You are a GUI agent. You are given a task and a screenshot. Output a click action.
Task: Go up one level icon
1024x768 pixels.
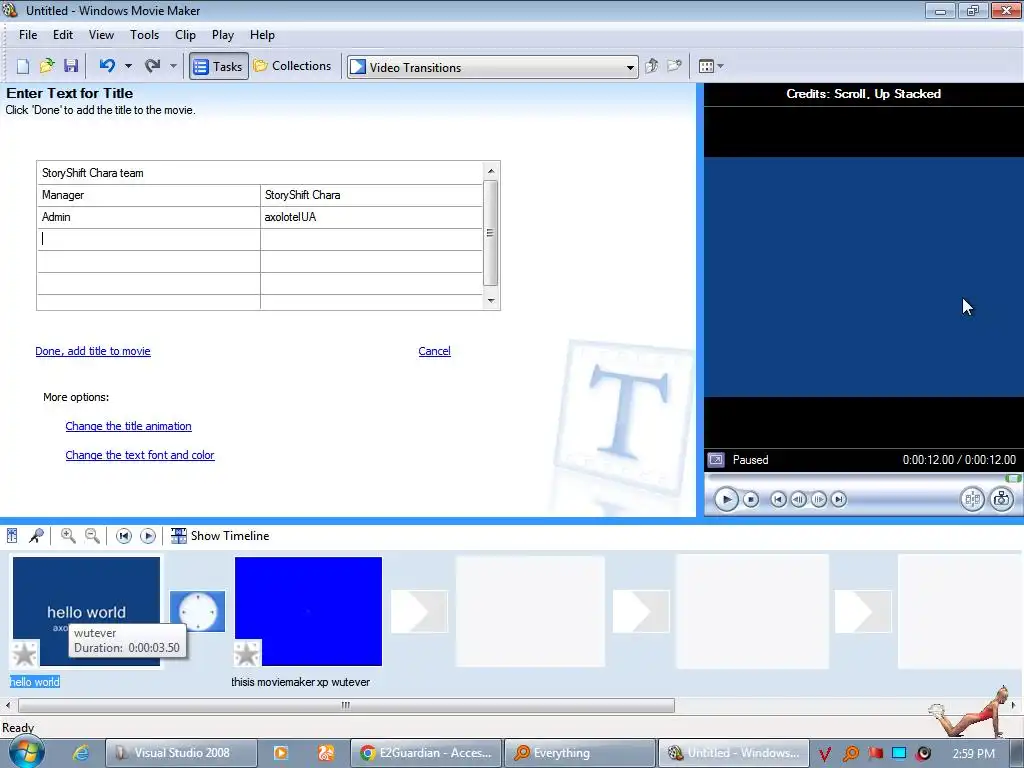(651, 66)
